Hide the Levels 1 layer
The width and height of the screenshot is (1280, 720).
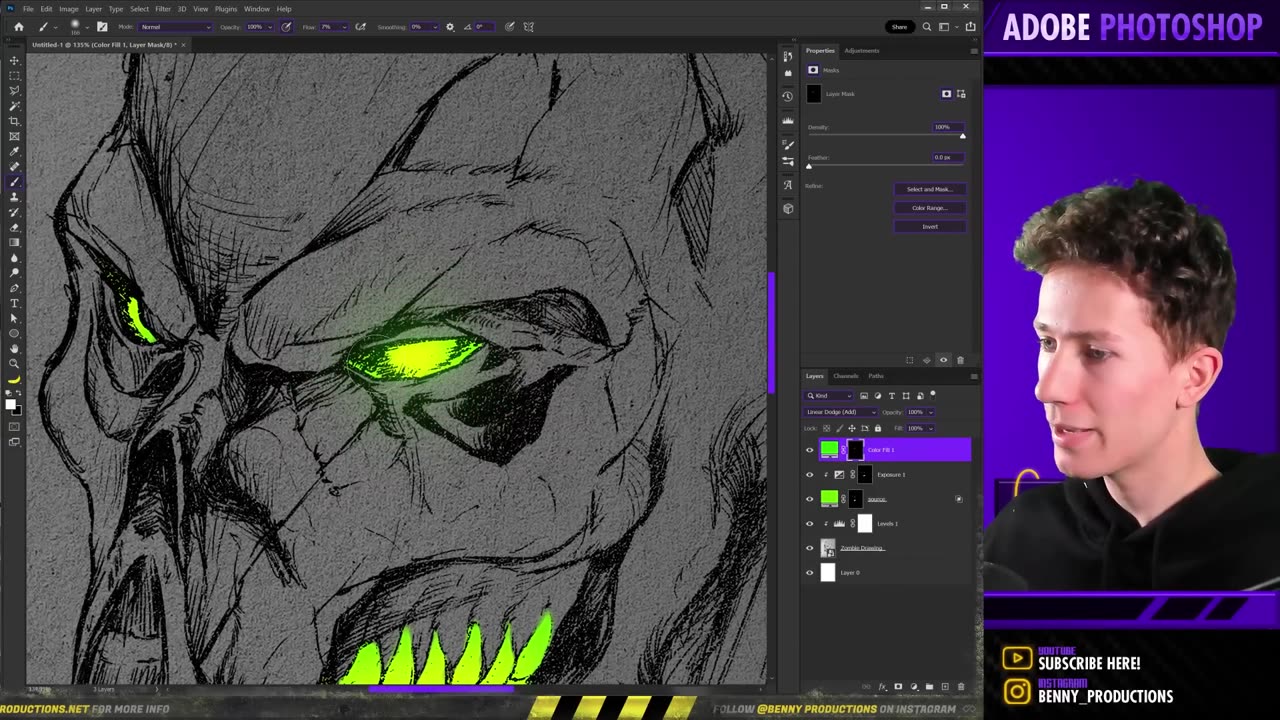pos(810,524)
